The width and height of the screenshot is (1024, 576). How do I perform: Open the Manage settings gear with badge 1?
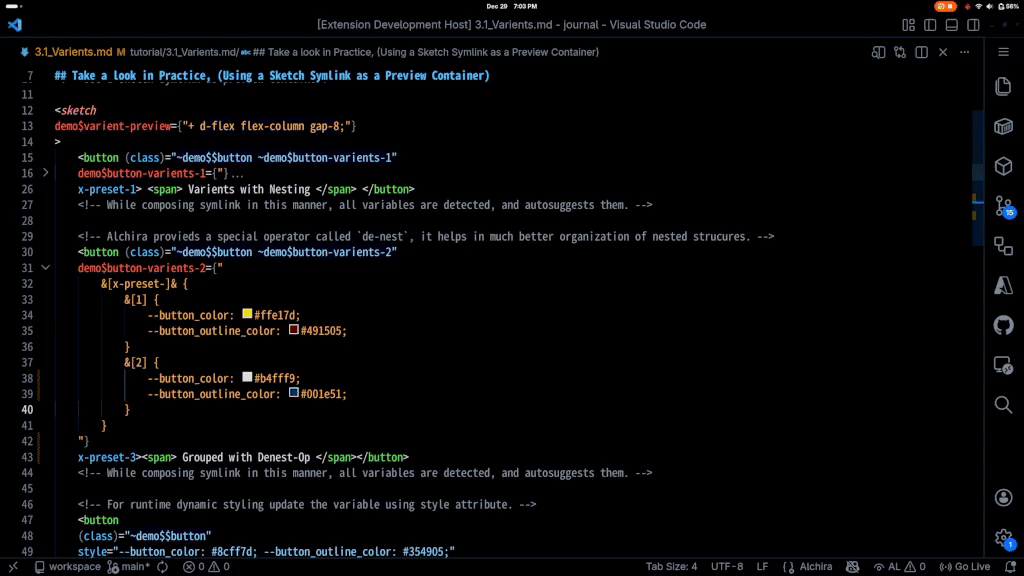(x=1004, y=539)
